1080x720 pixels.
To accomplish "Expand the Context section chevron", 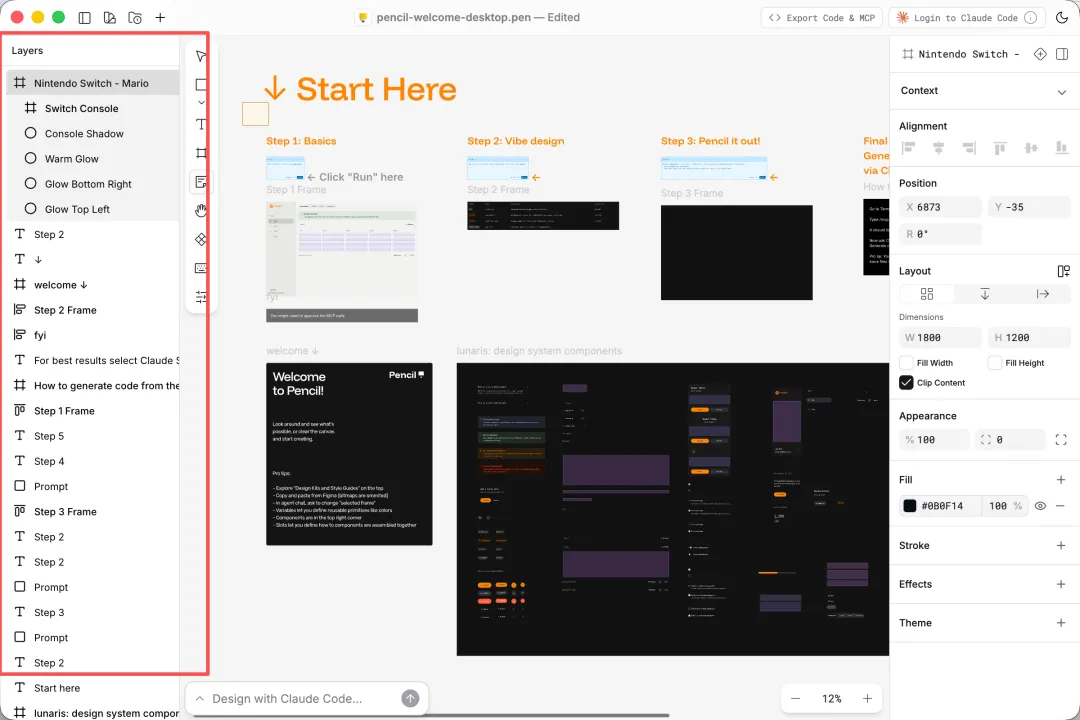I will coord(1061,92).
